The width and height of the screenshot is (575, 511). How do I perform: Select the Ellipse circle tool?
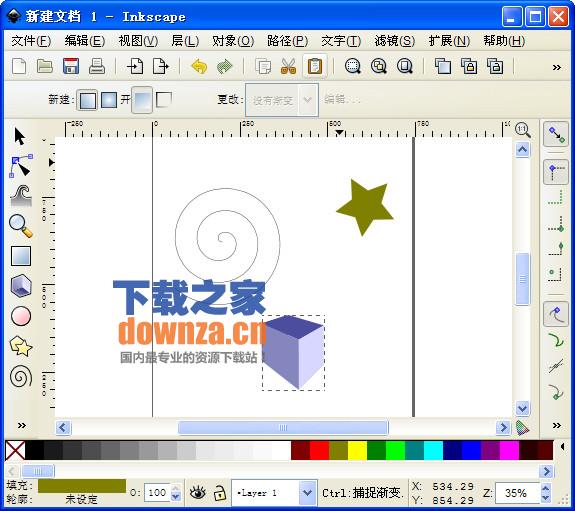pos(21,316)
